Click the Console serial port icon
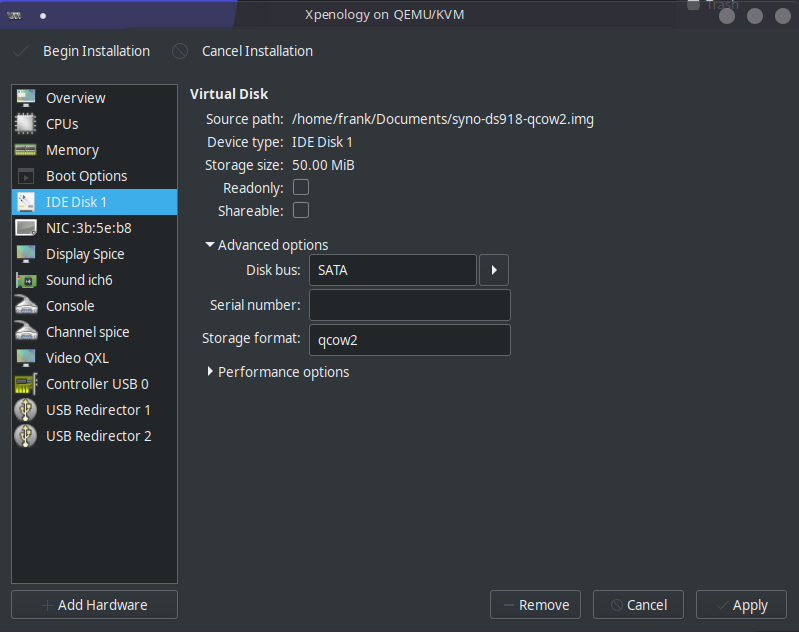The height and width of the screenshot is (632, 799). pos(25,306)
